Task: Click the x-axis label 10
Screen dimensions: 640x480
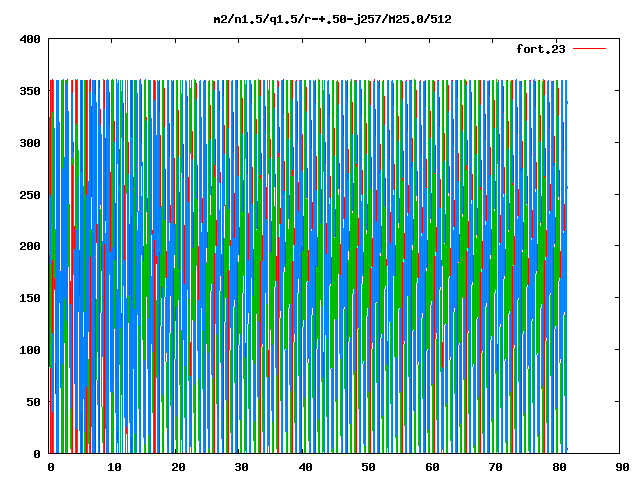Action: click(x=114, y=467)
